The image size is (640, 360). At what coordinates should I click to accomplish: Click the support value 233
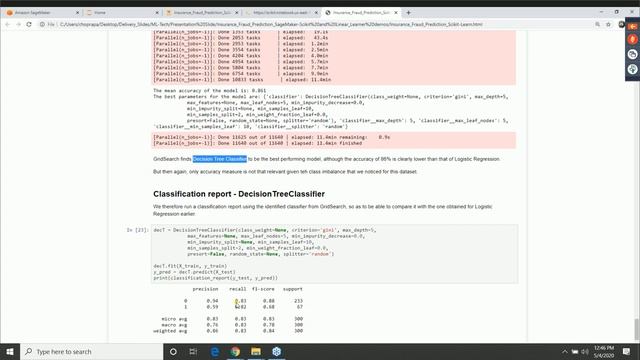tap(298, 301)
